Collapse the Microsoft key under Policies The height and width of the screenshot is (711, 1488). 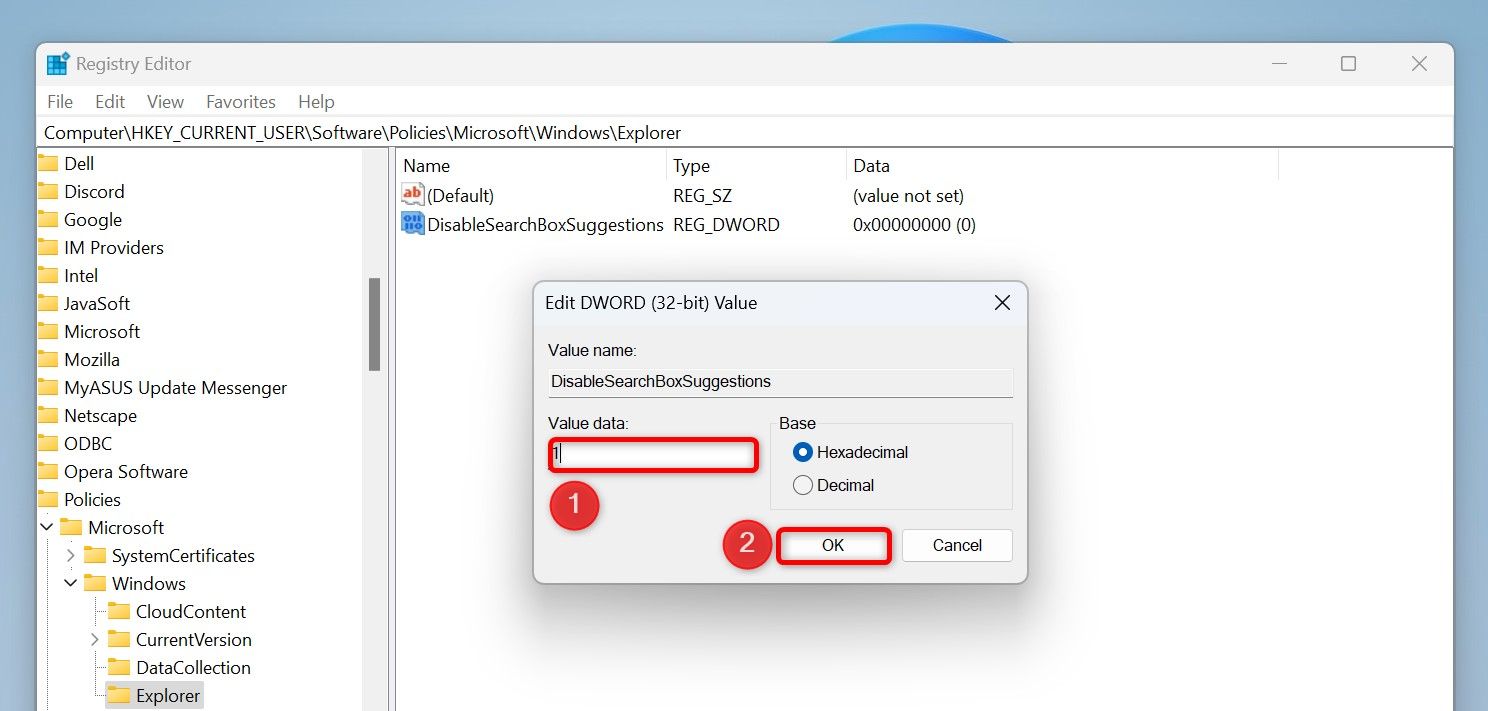tap(47, 527)
